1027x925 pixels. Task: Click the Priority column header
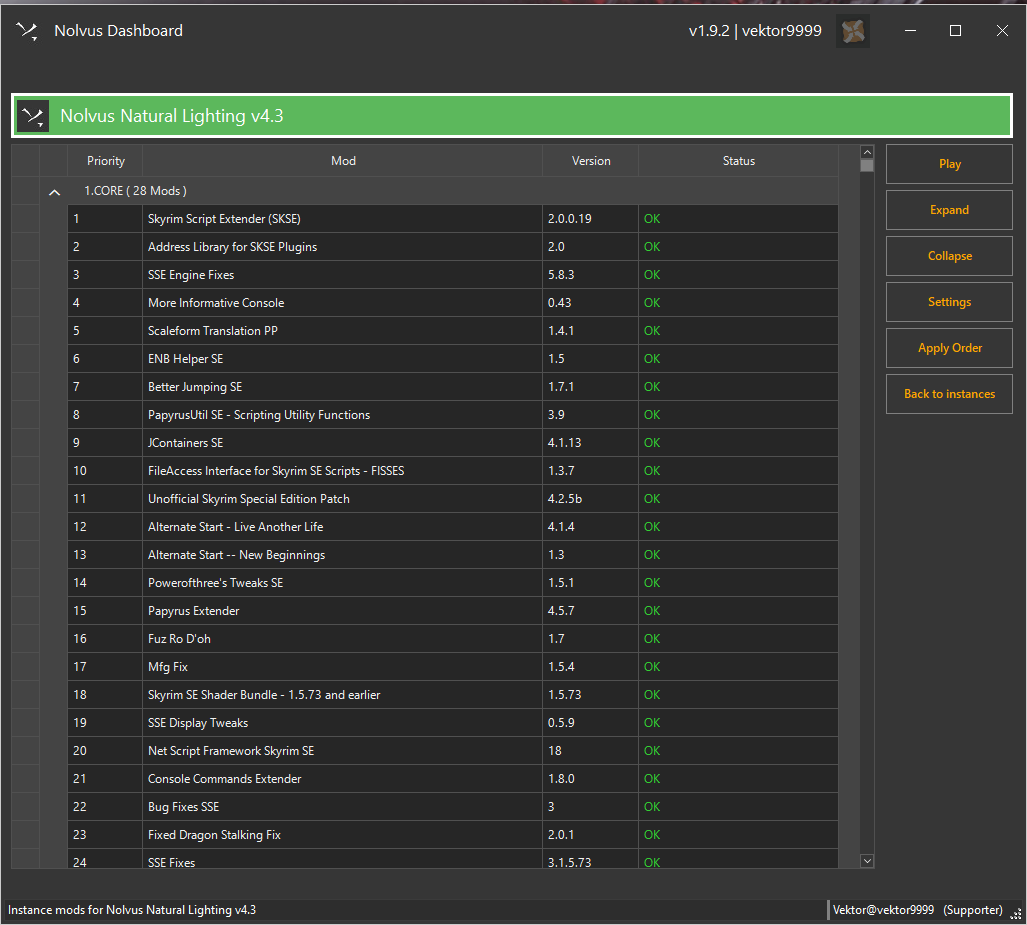coord(105,161)
